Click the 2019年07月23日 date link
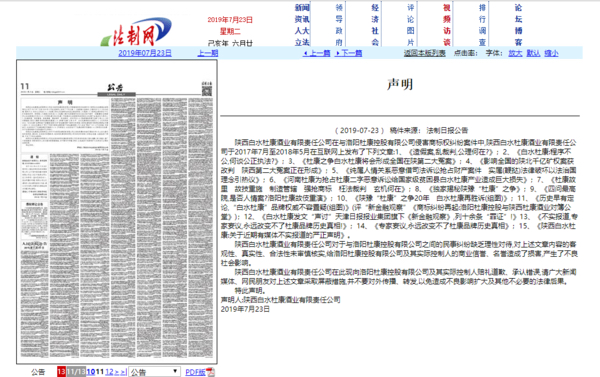Screen dimensions: 600x377 (145, 53)
